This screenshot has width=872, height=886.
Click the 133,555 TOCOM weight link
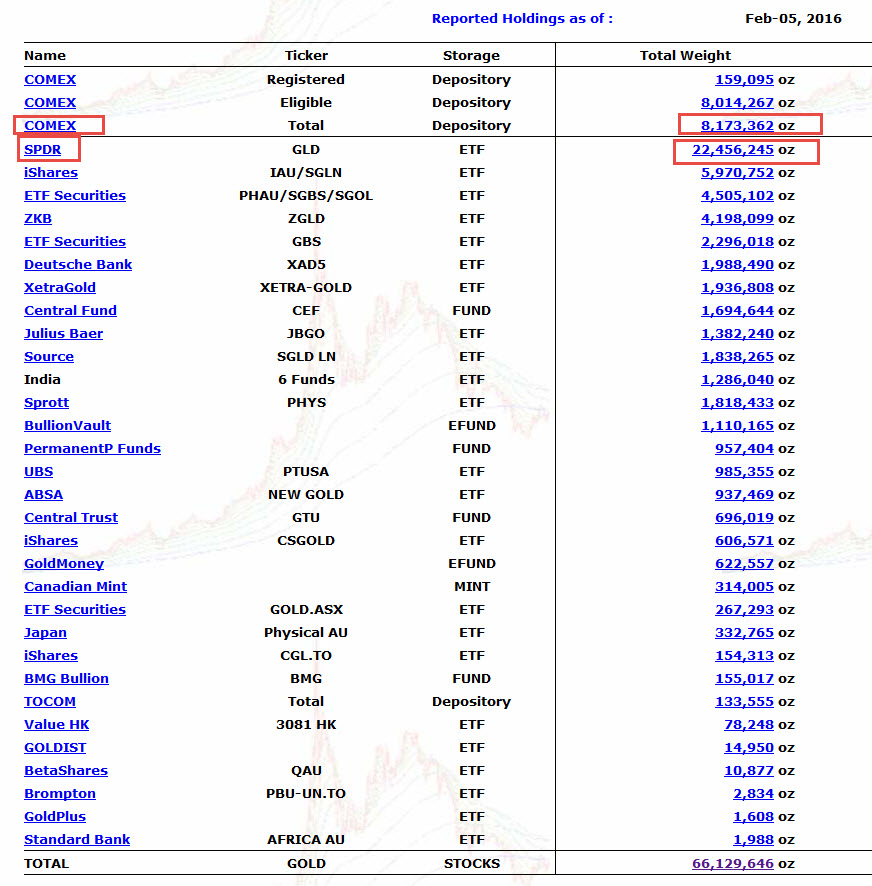(x=744, y=702)
